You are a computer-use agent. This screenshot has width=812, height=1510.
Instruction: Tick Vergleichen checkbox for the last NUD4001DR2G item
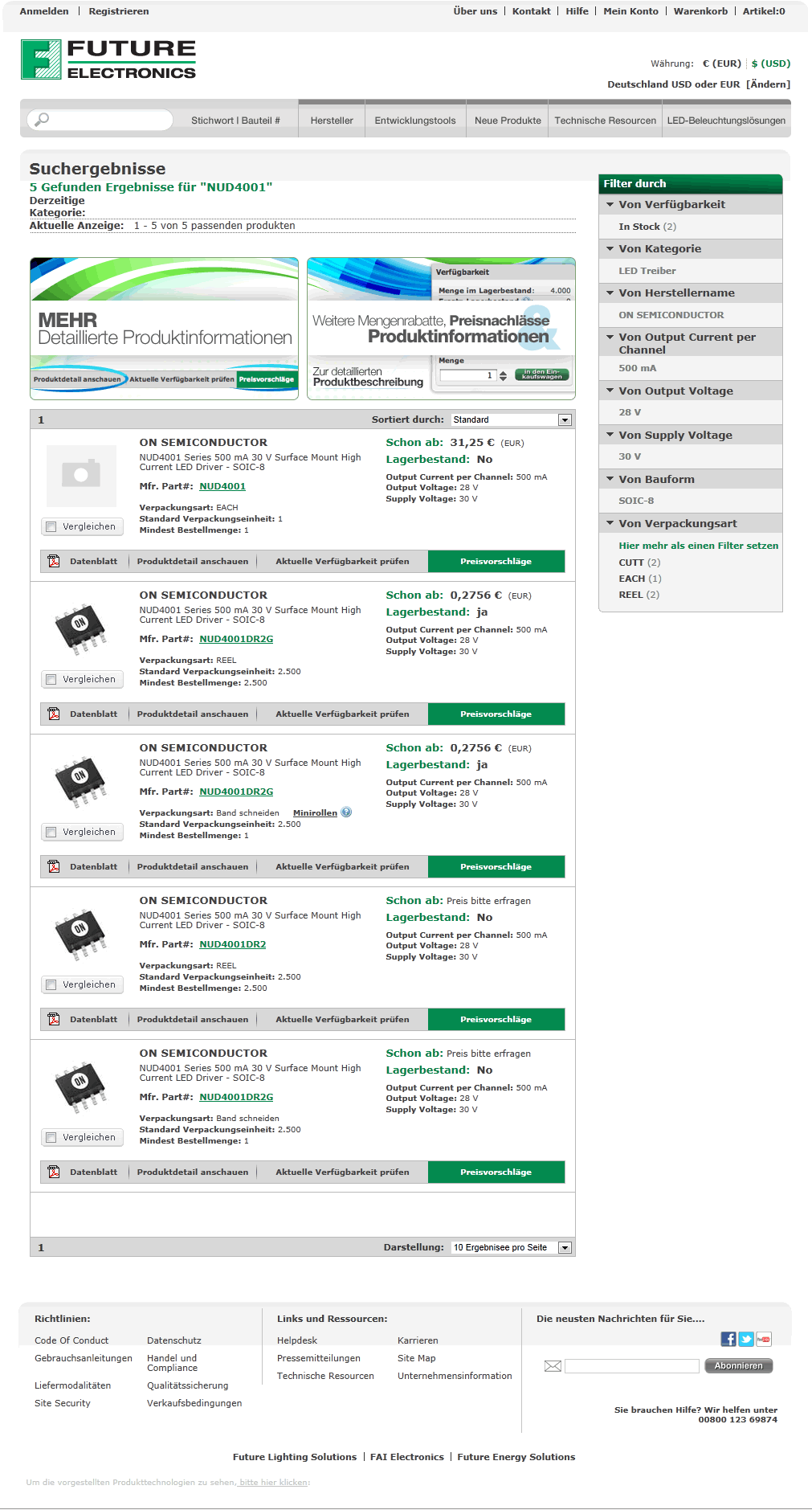tap(51, 1138)
